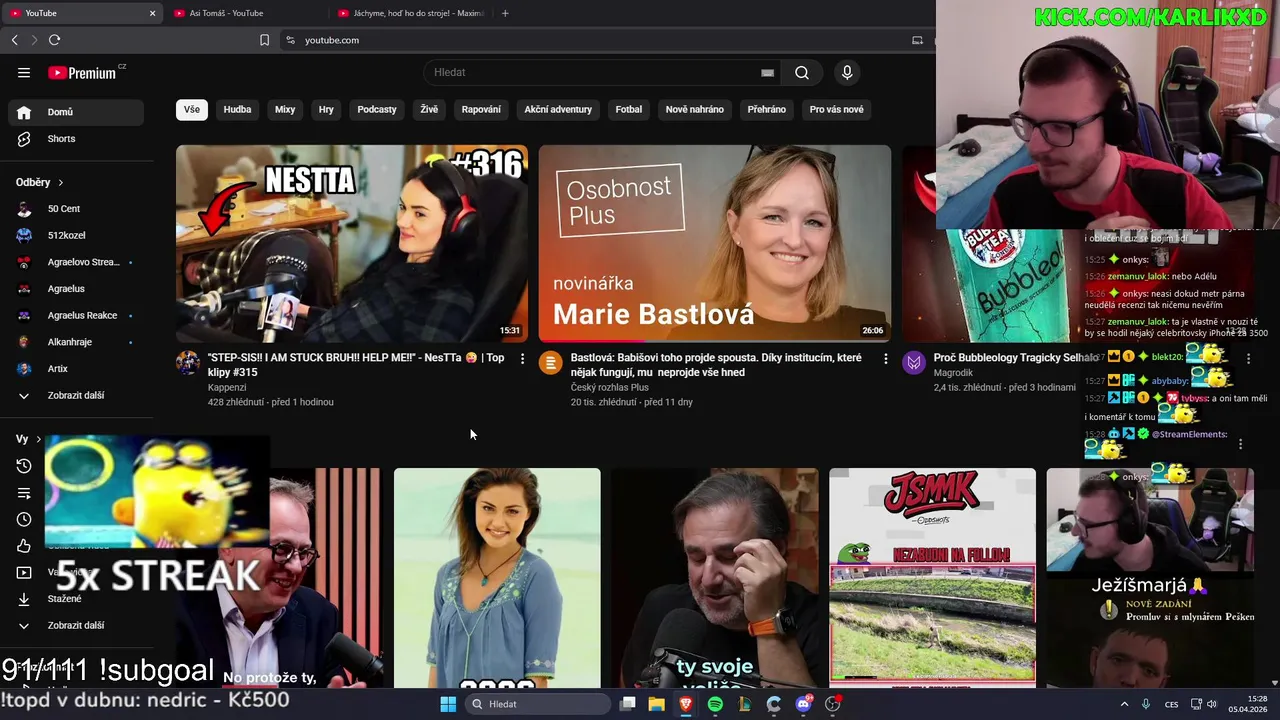Viewport: 1280px width, 720px height.
Task: Bookmark this page in address bar
Action: [x=264, y=40]
